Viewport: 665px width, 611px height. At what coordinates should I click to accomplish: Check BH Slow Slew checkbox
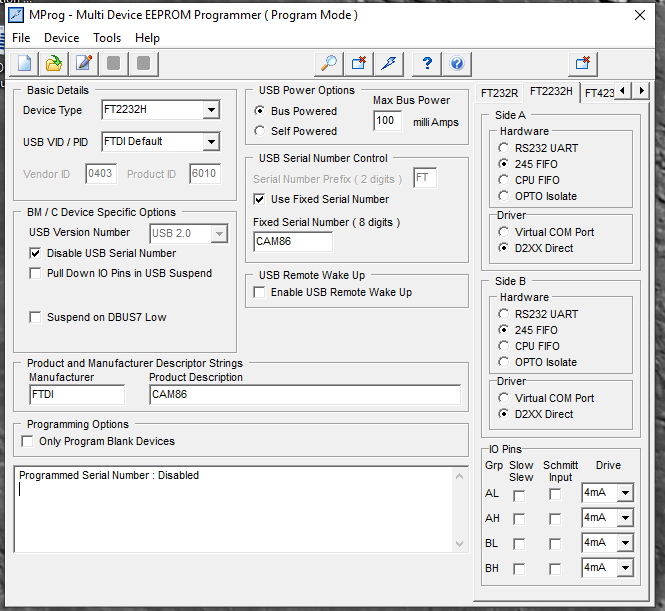519,569
